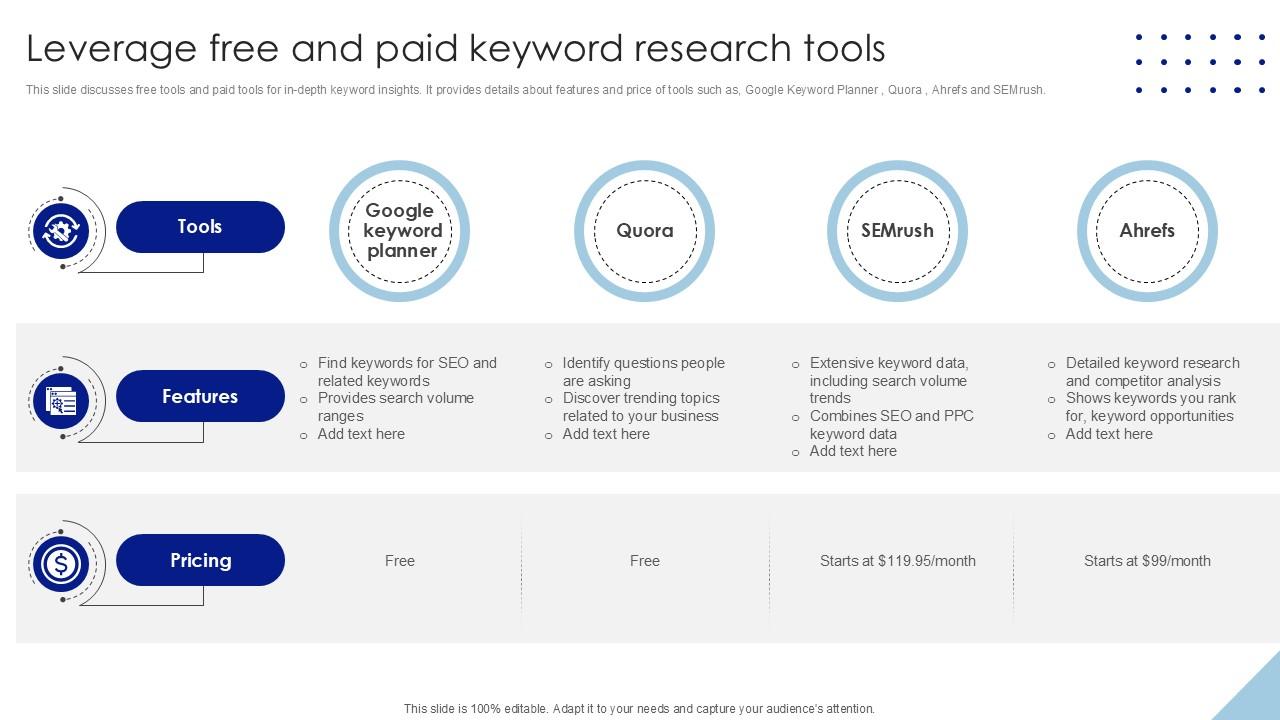Image resolution: width=1280 pixels, height=720 pixels.
Task: Click the Features pill-shaped label
Action: [200, 396]
